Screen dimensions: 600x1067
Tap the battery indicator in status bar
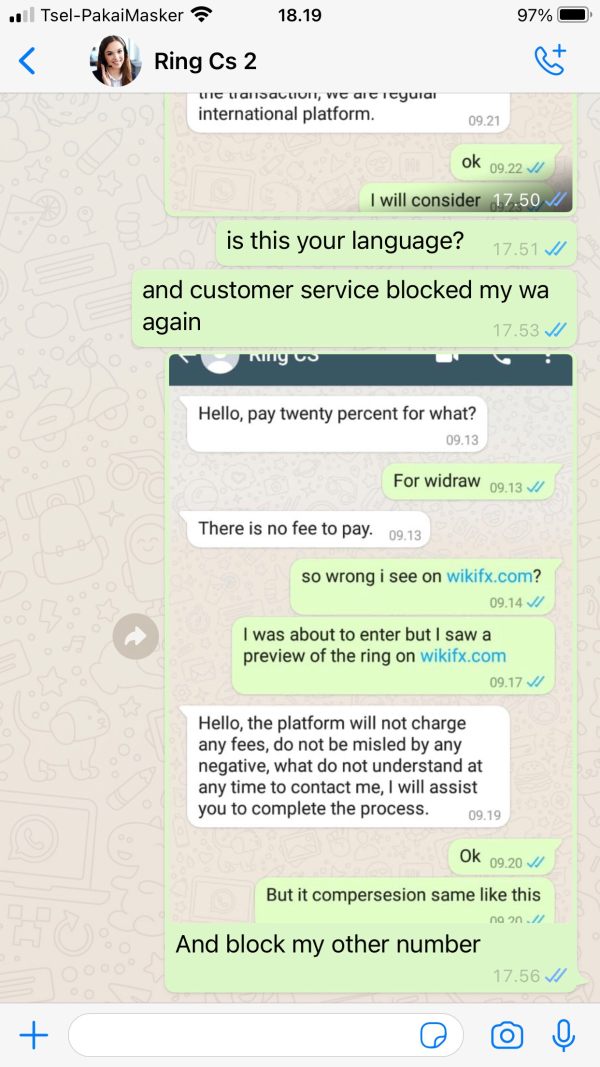[575, 15]
